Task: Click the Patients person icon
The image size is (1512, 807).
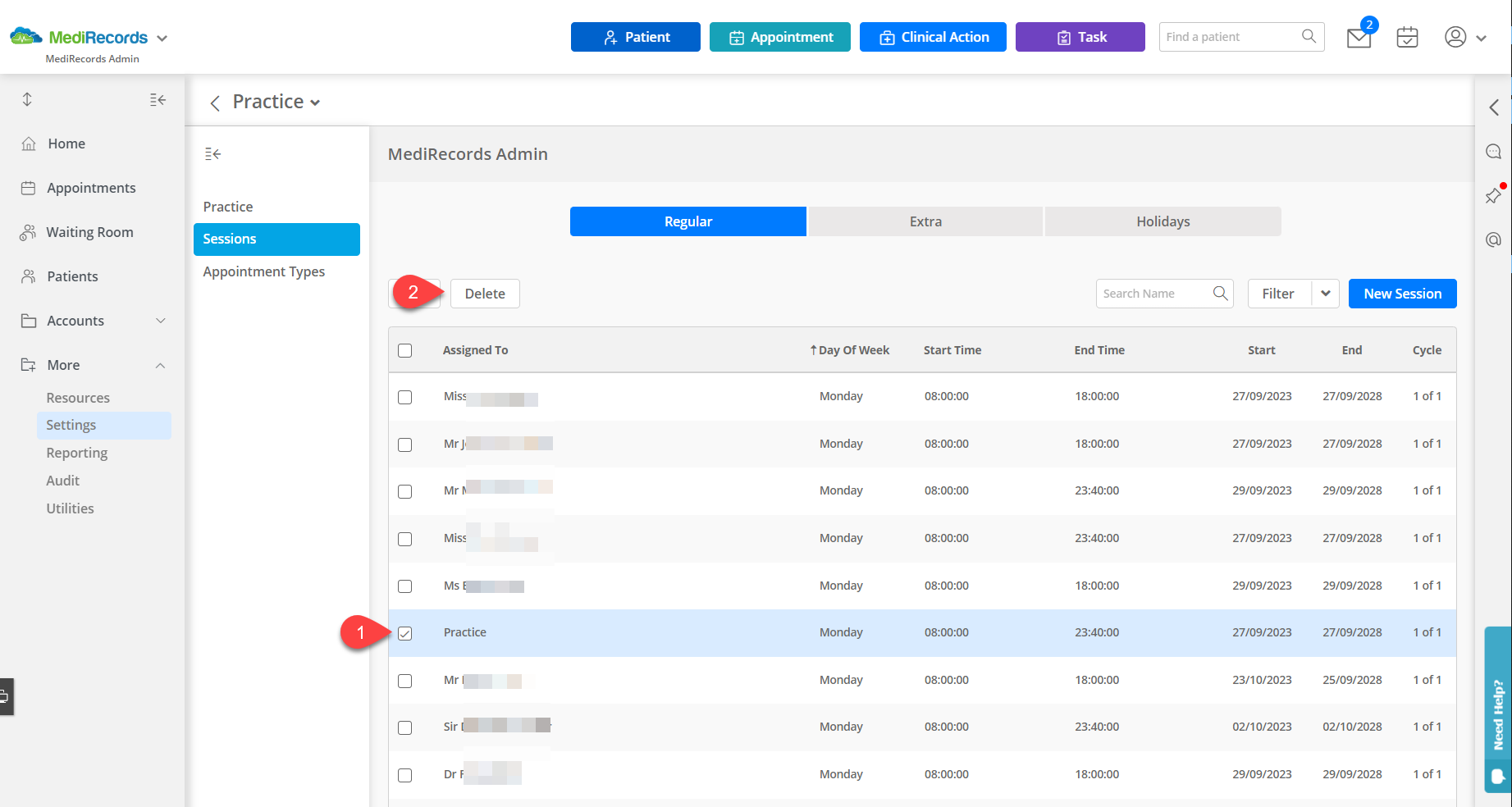Action: click(29, 276)
